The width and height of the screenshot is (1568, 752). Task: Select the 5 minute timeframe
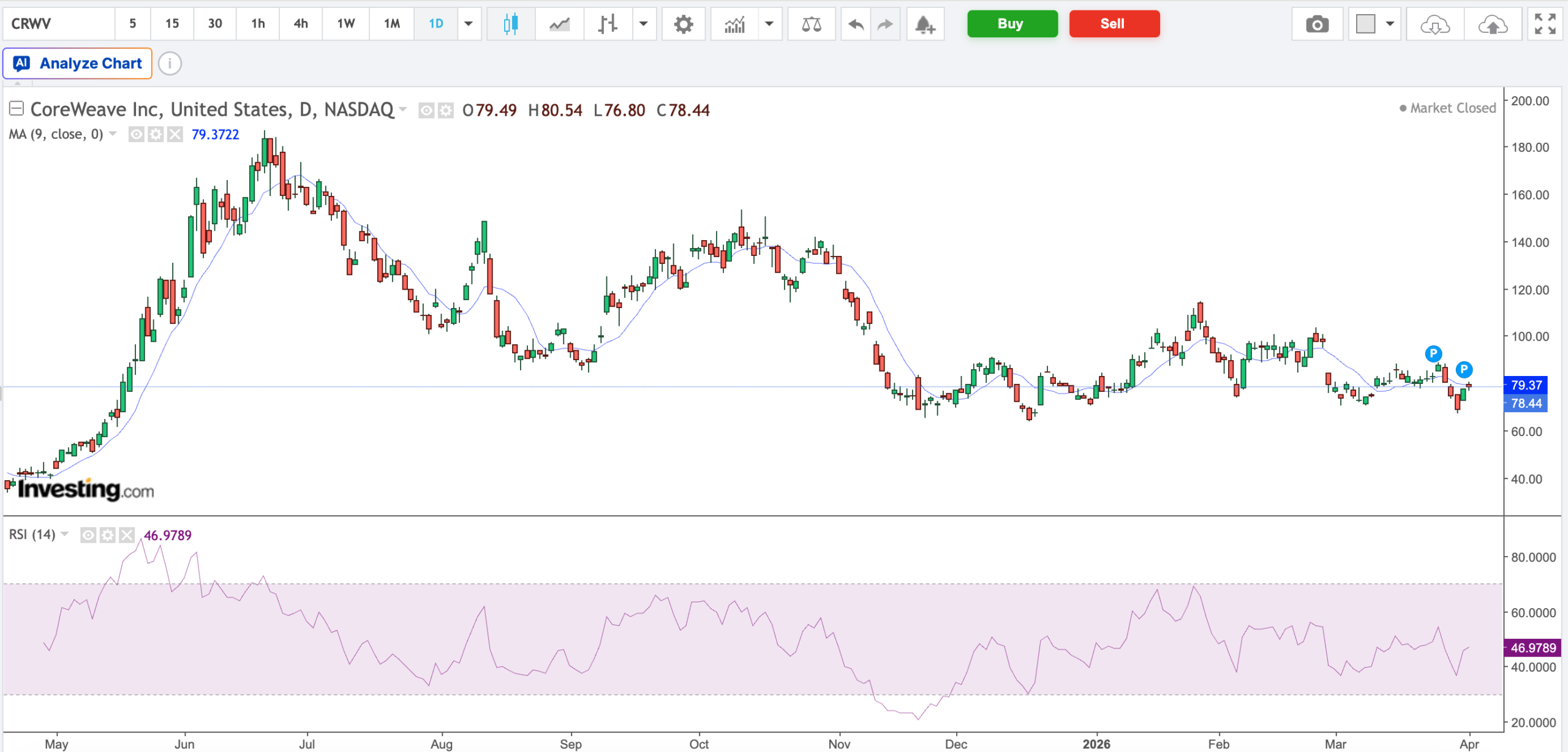click(133, 24)
